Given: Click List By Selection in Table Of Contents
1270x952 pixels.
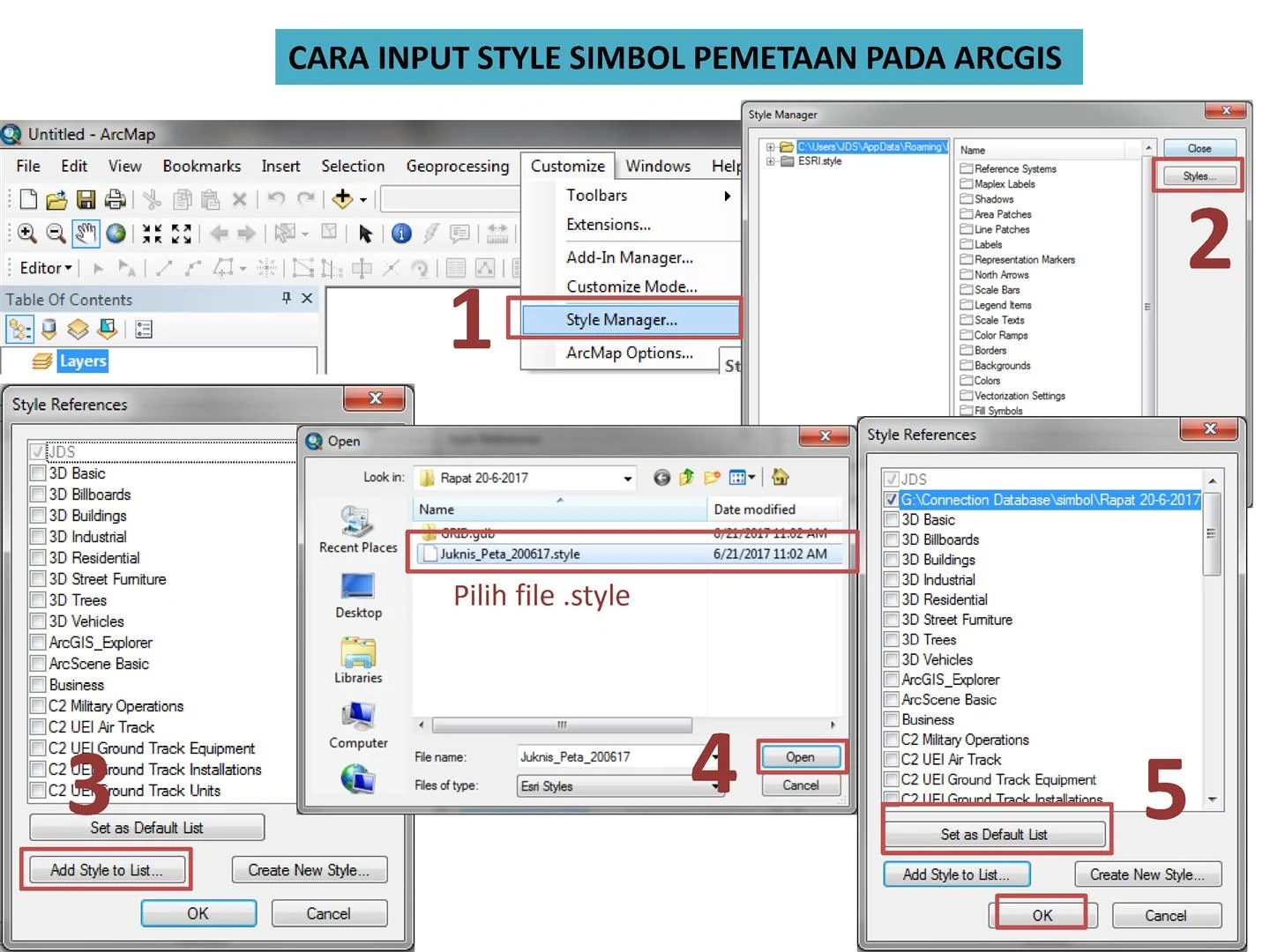Looking at the screenshot, I should [108, 330].
